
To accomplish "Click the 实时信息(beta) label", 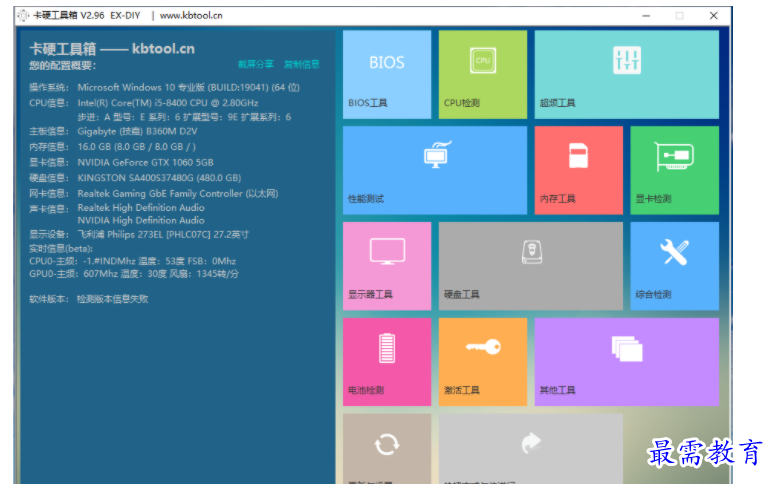I will pyautogui.click(x=61, y=249).
